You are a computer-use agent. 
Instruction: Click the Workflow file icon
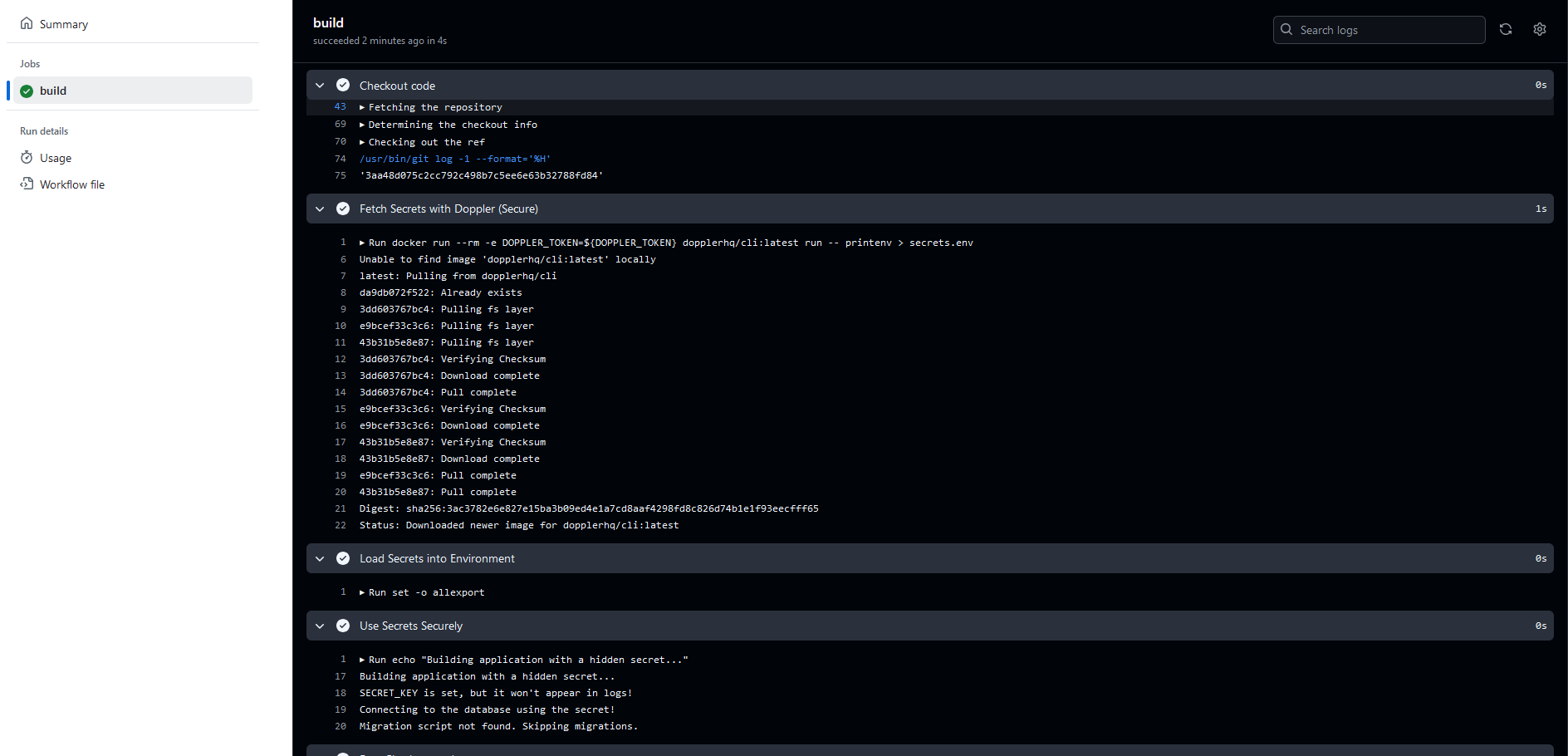click(x=27, y=184)
